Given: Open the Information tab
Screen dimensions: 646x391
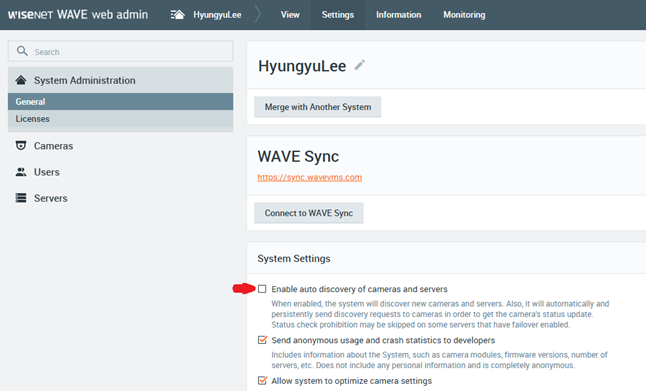Looking at the screenshot, I should pos(398,15).
